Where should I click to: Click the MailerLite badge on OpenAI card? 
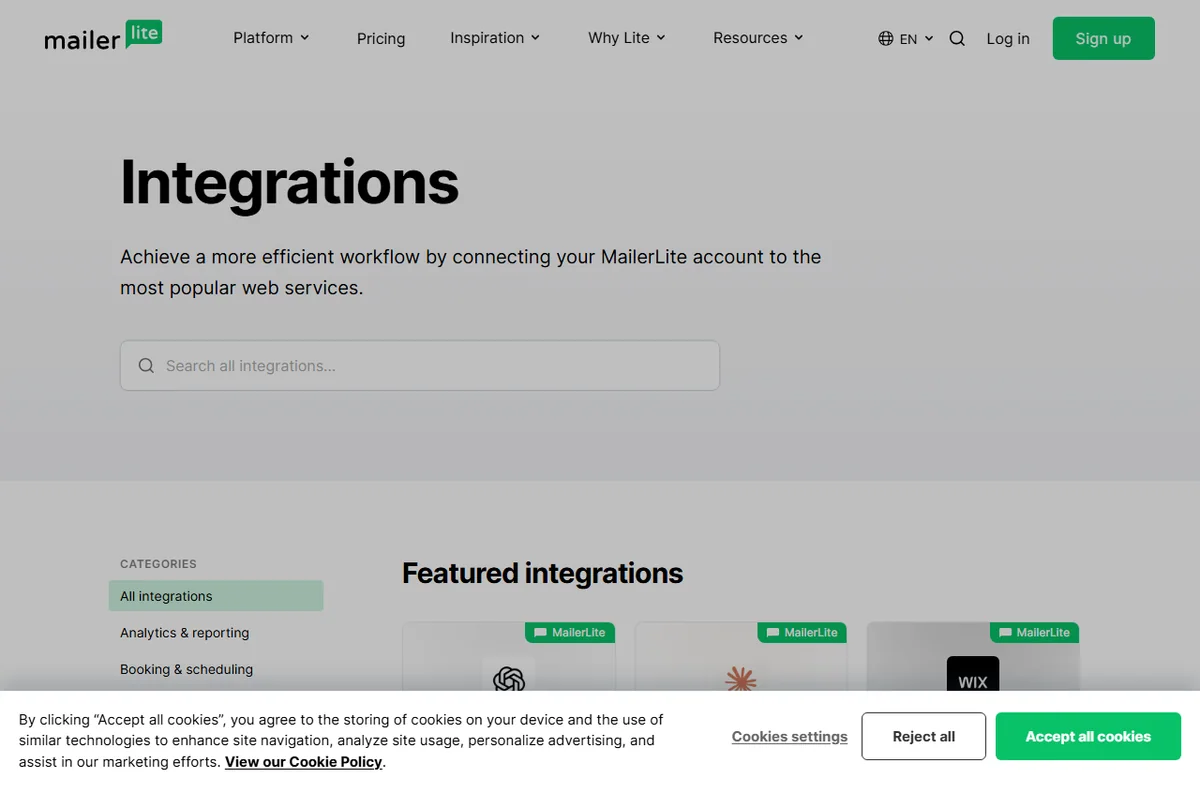[x=570, y=632]
